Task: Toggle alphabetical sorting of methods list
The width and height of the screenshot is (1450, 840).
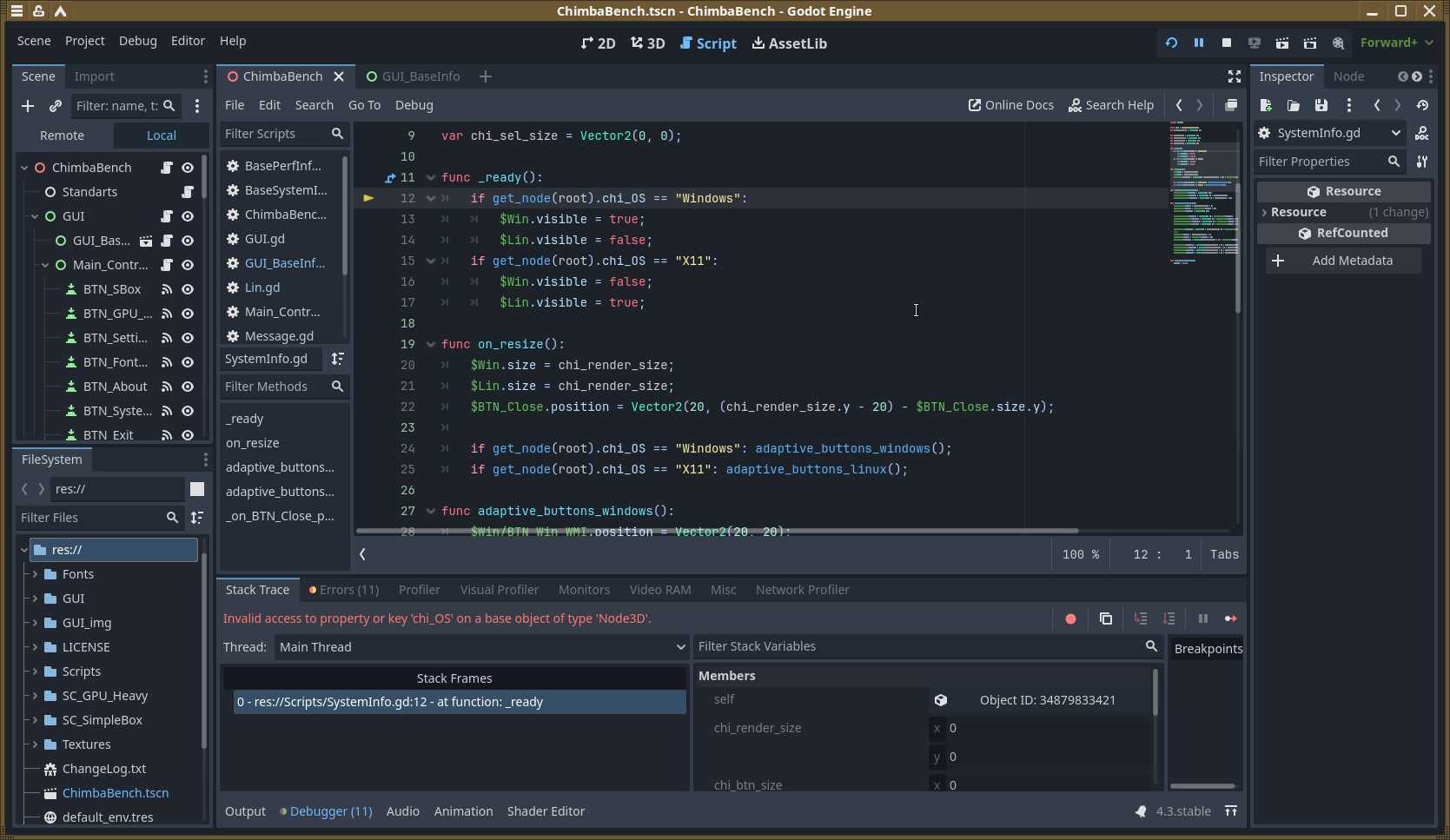Action: [x=337, y=359]
